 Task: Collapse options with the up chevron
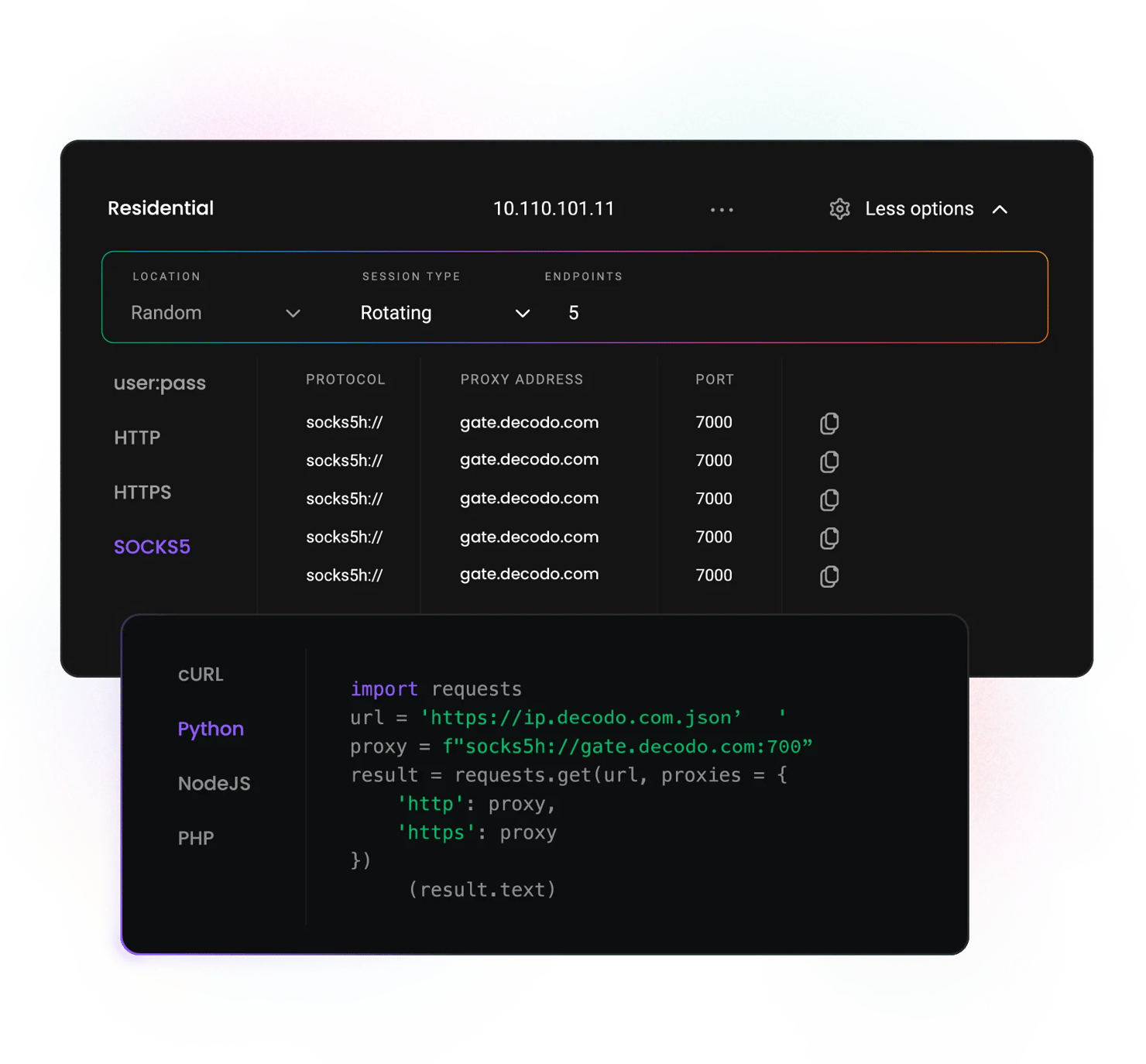point(1000,209)
